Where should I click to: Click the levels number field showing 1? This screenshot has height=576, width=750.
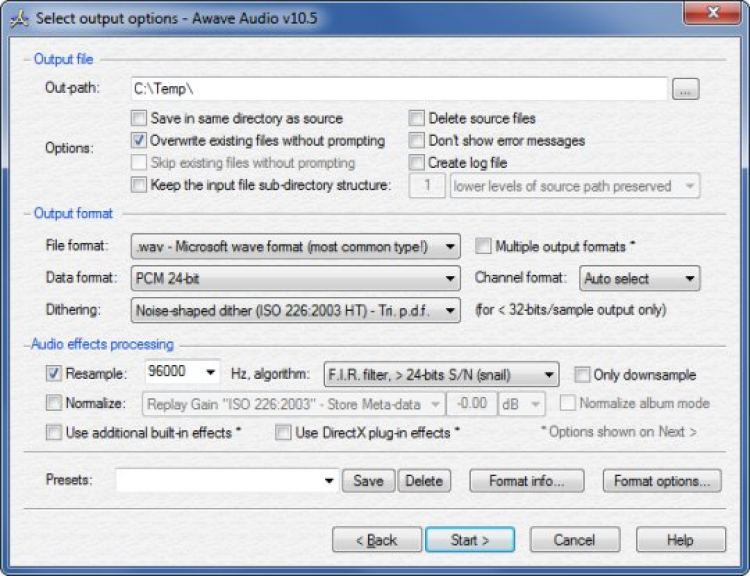click(427, 186)
